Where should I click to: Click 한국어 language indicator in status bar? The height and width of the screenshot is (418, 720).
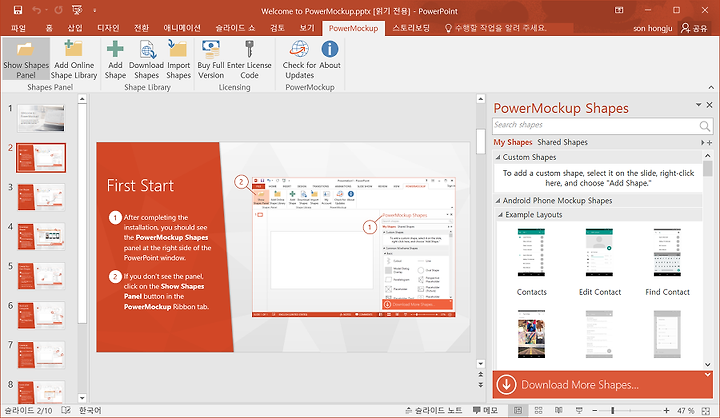[x=90, y=410]
